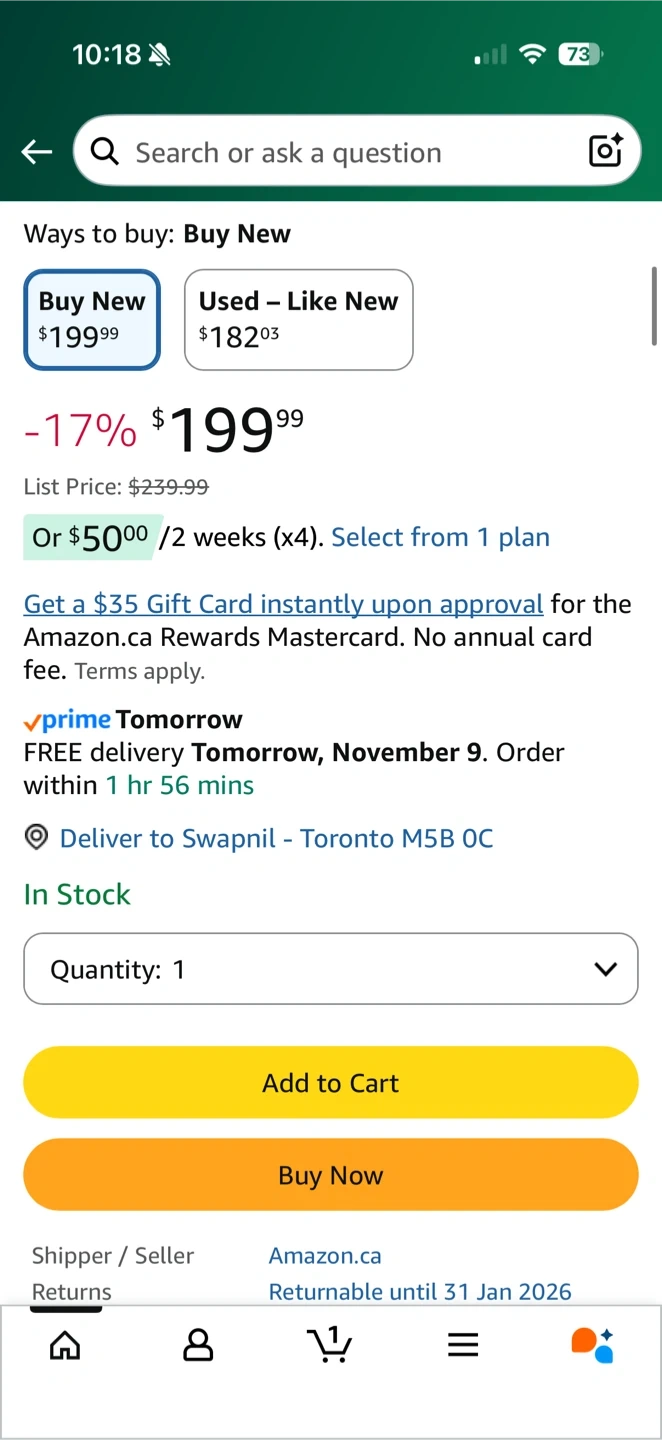
Task: Go to Home tab icon
Action: (65, 1344)
